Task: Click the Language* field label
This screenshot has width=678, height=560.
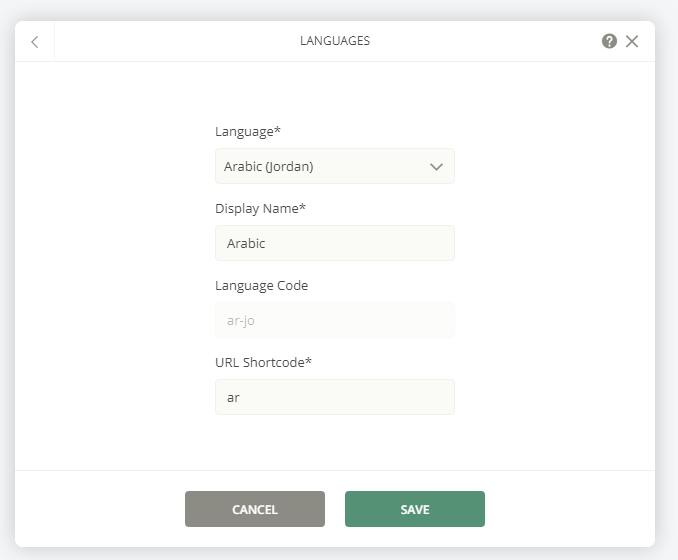Action: click(x=248, y=131)
